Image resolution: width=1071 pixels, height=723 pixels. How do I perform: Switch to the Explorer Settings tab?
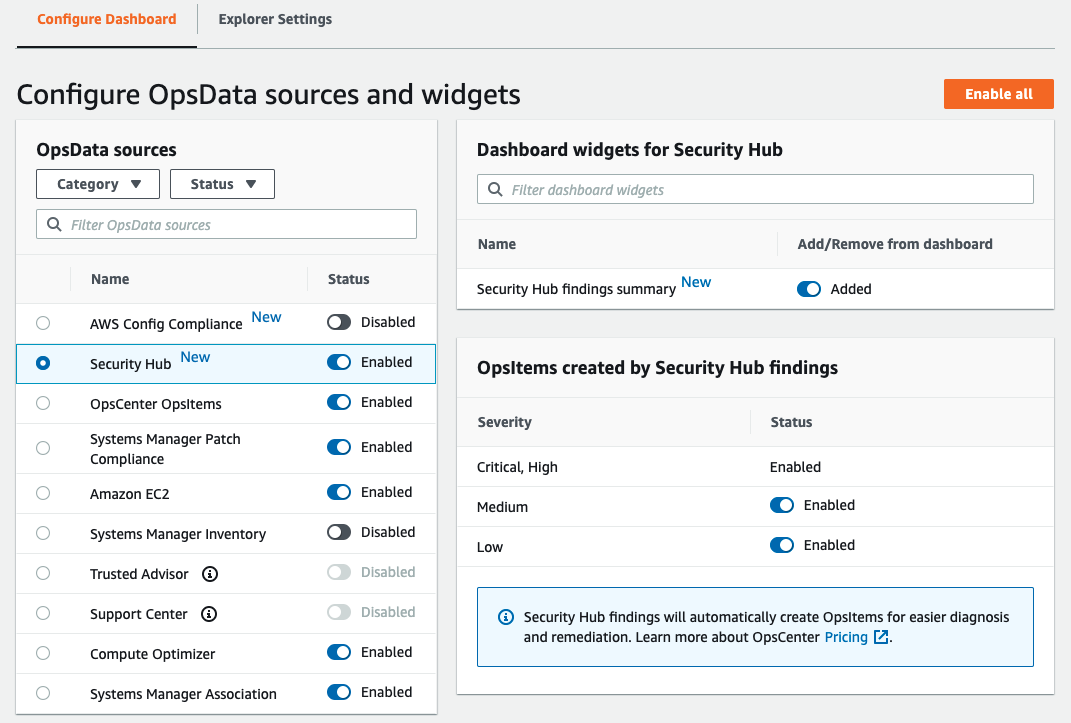point(274,19)
